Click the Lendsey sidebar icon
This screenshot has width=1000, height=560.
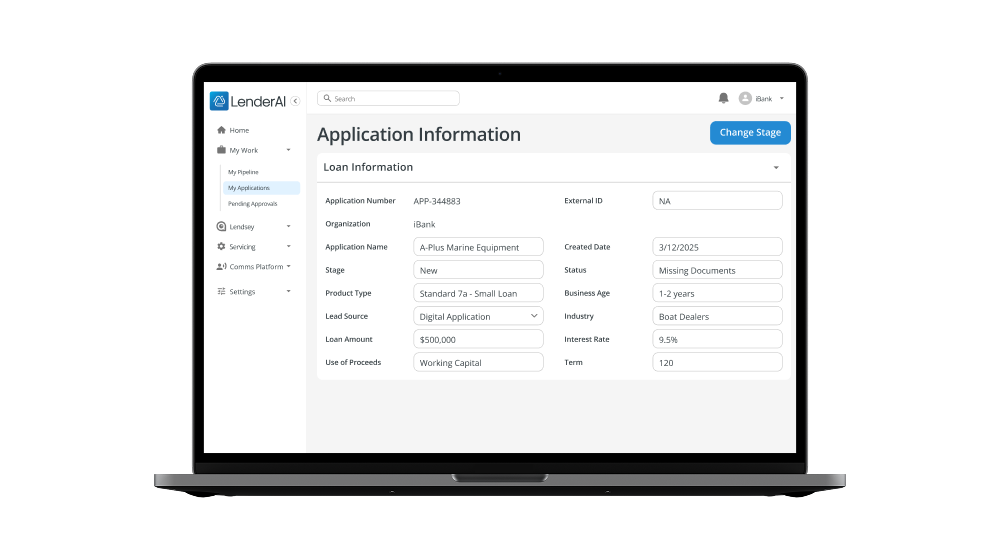tap(221, 227)
